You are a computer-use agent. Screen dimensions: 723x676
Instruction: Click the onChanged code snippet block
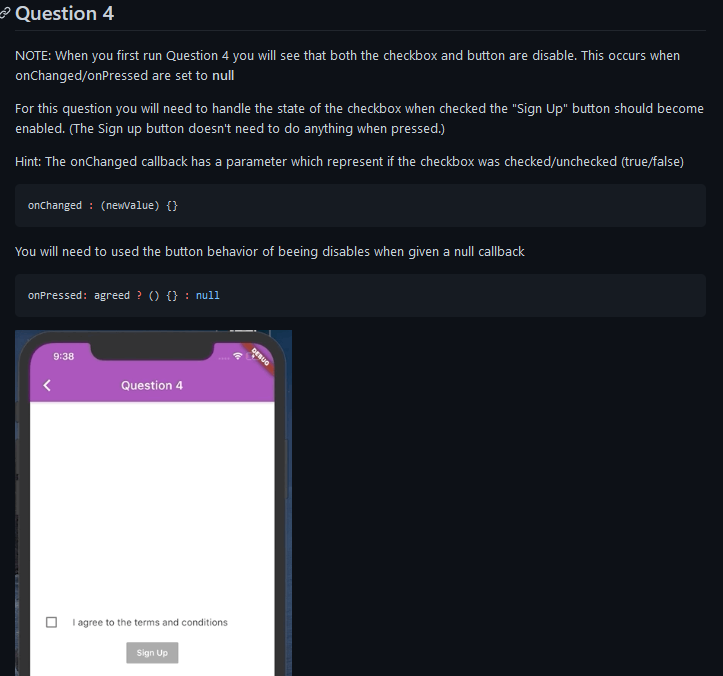360,206
